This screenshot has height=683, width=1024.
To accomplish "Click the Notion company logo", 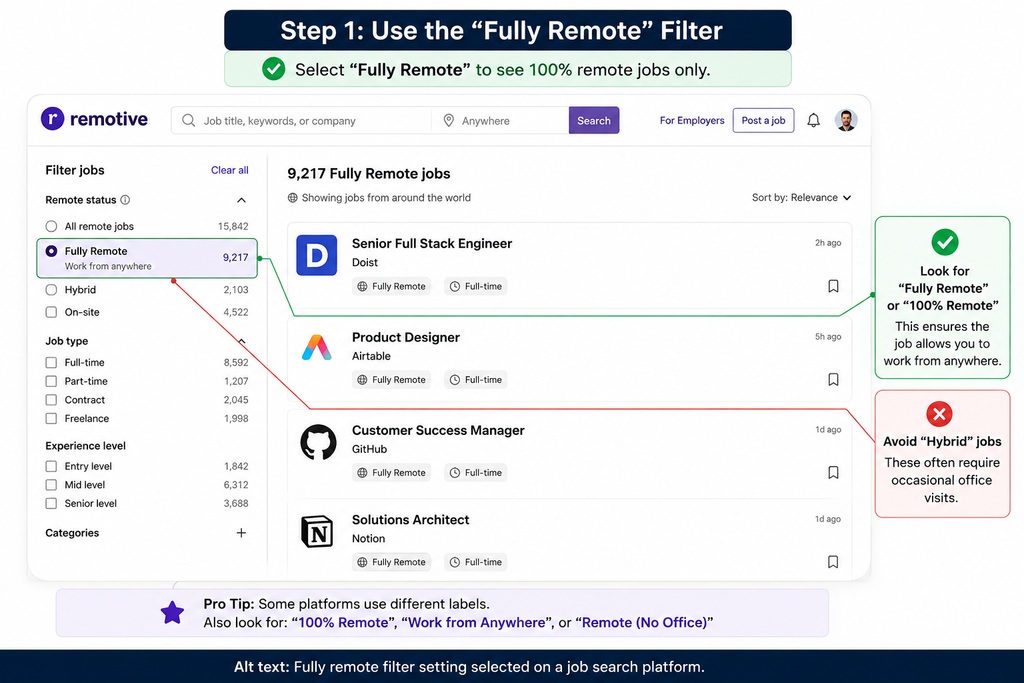I will point(317,531).
